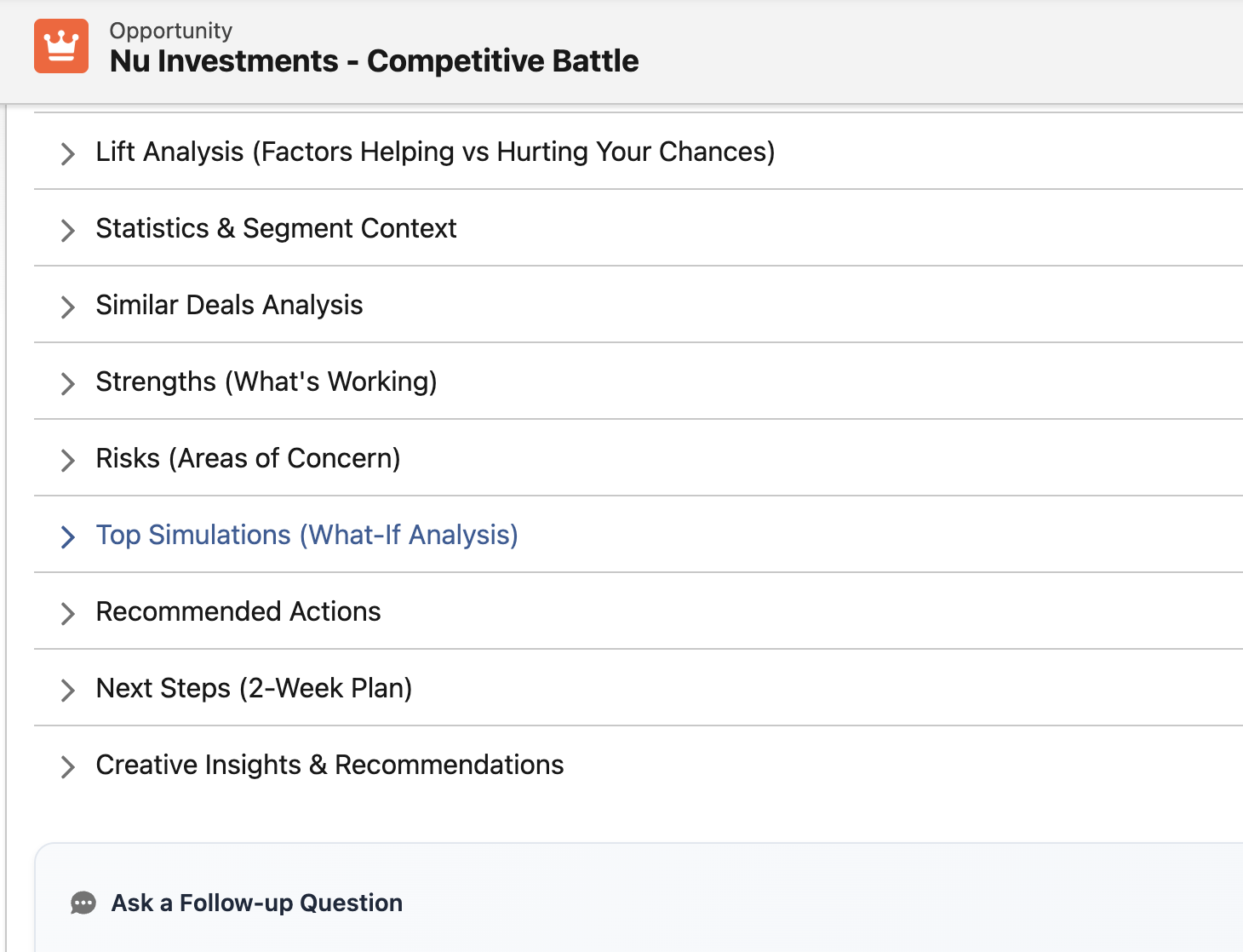Click the Ask a Follow-up Question heading
The image size is (1243, 952).
tap(256, 903)
